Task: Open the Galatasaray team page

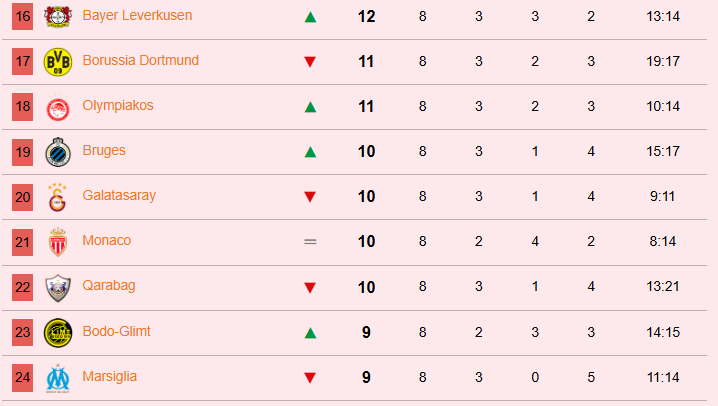Action: pyautogui.click(x=119, y=196)
